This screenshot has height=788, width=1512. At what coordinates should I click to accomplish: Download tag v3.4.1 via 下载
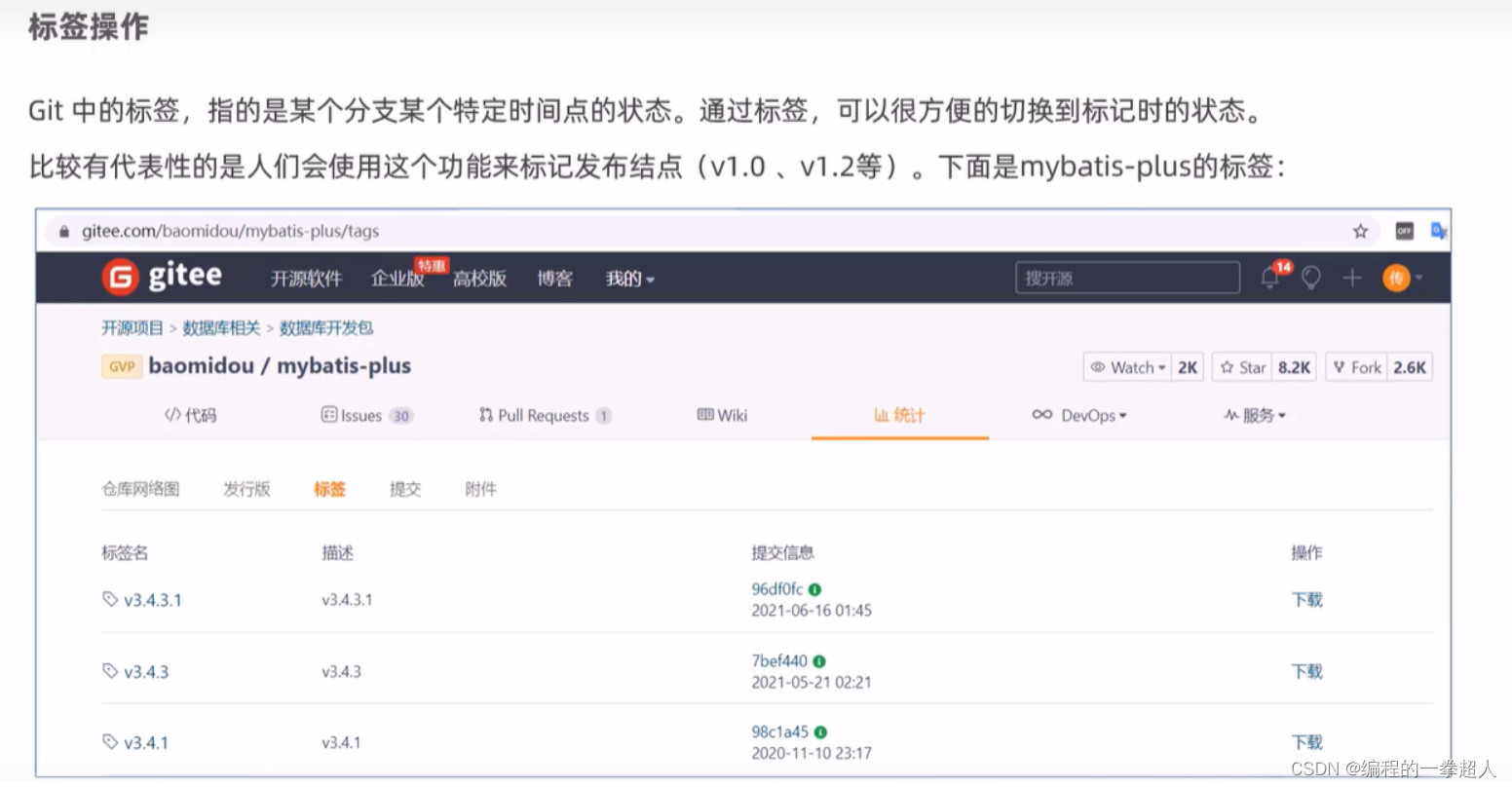pyautogui.click(x=1307, y=742)
